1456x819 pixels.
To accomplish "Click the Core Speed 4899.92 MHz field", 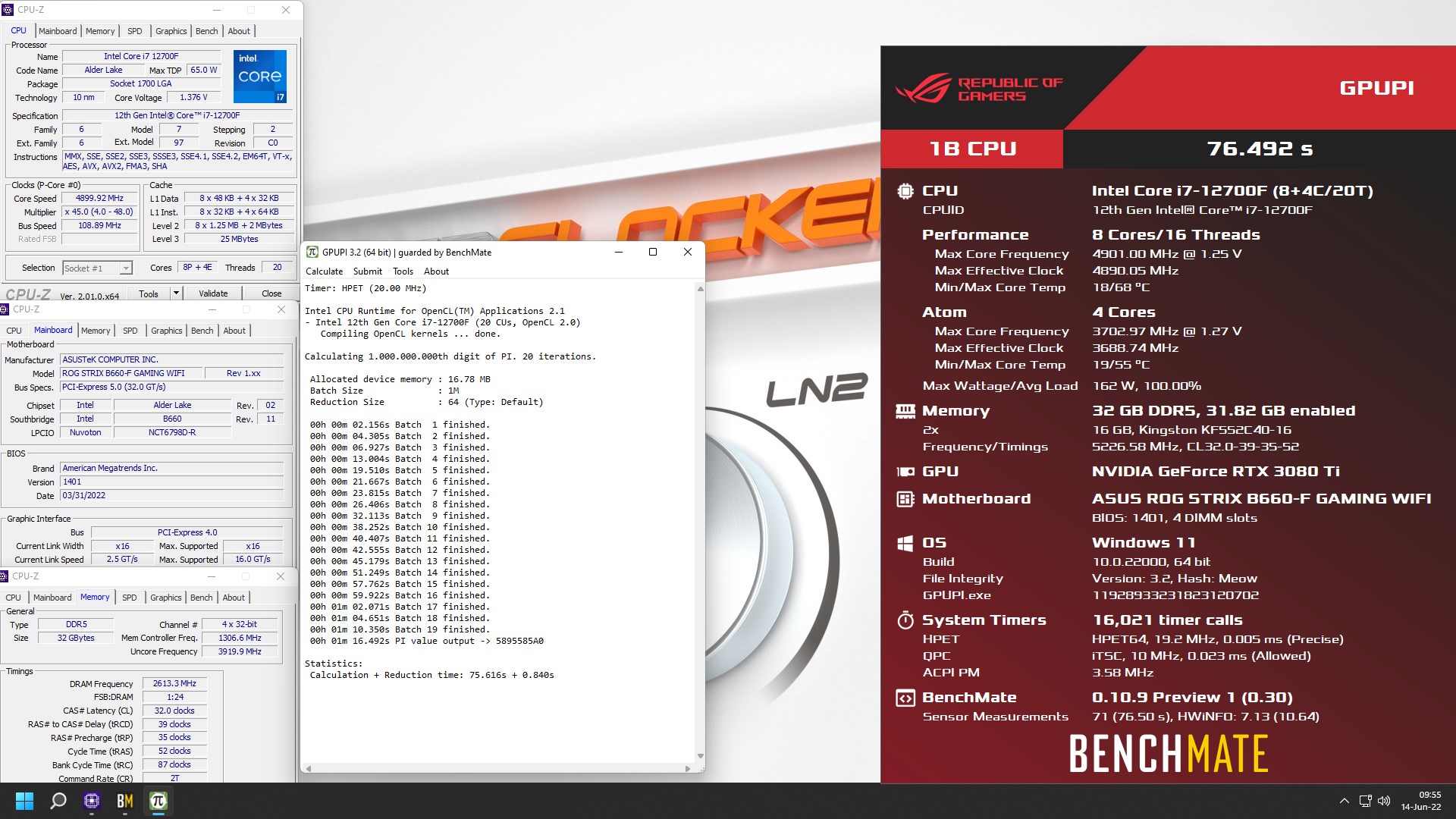I will [x=99, y=199].
